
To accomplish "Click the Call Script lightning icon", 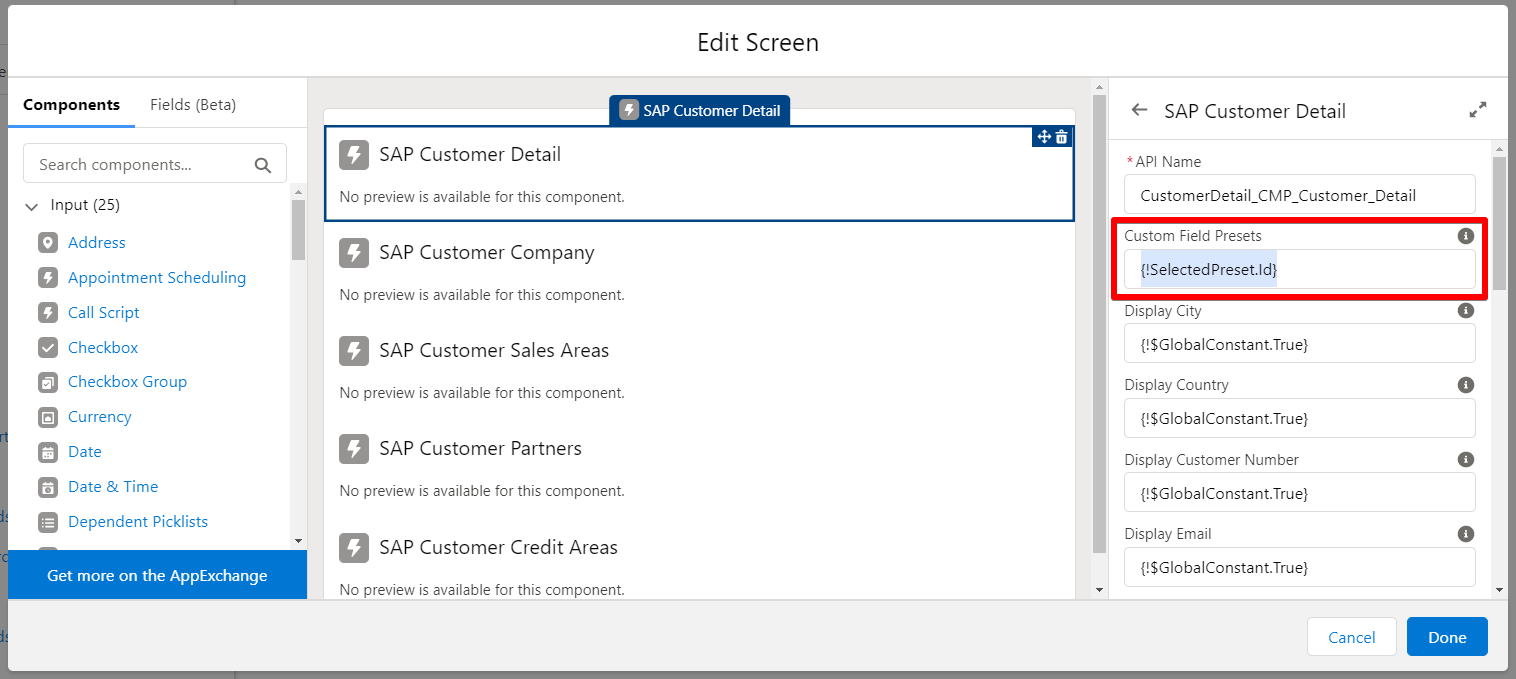I will (48, 313).
